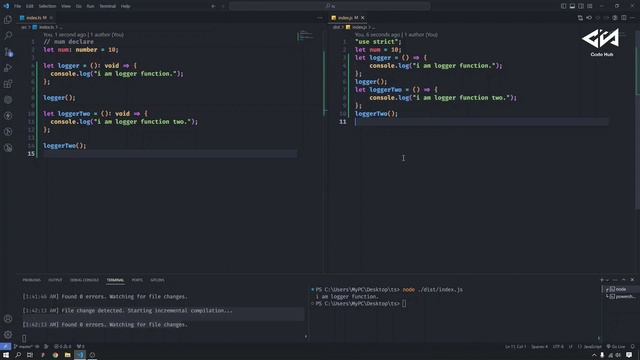Close the bottom panel
The image size is (640, 360).
[x=632, y=280]
